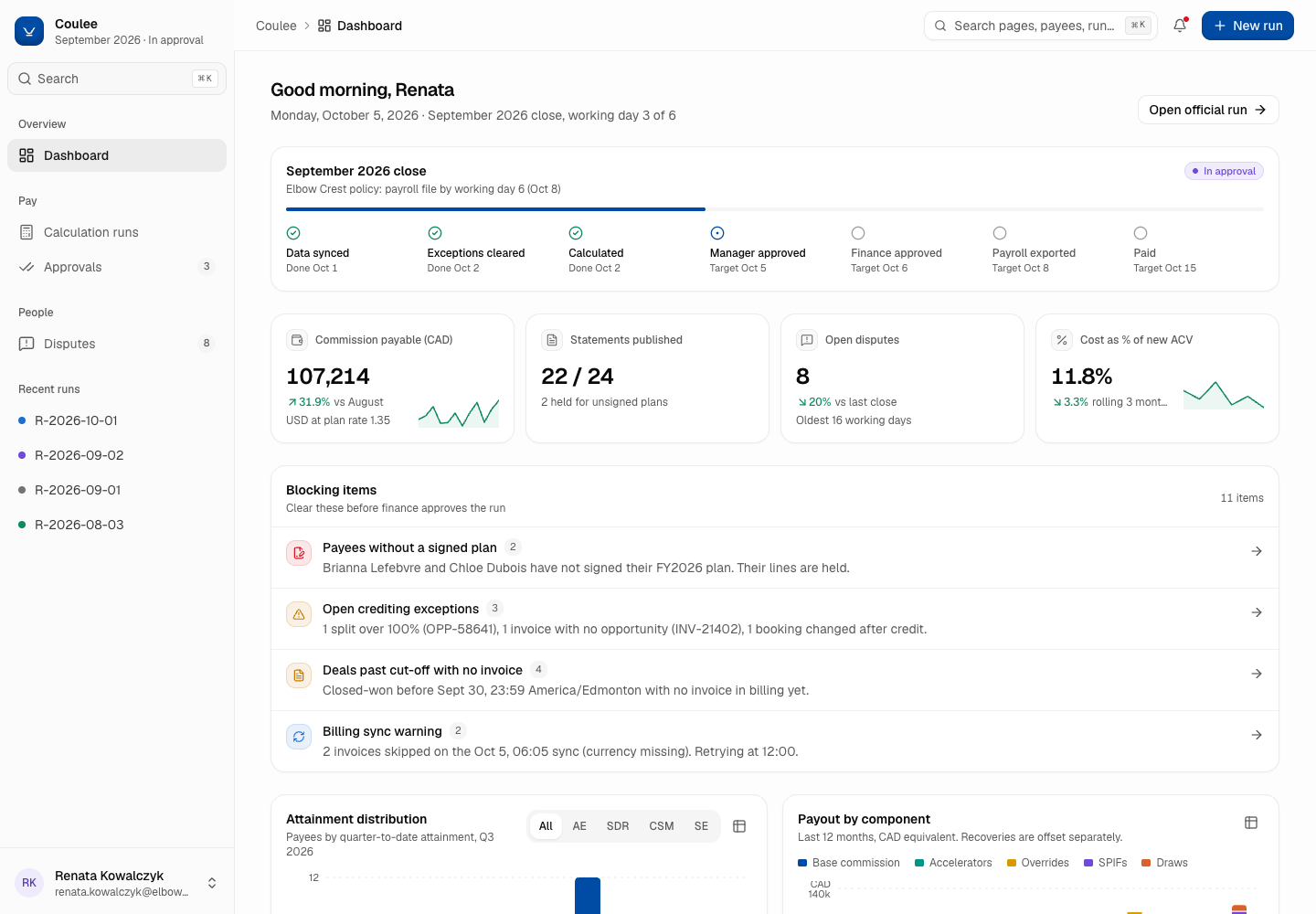Click Open official run button
This screenshot has height=914, width=1316.
pyautogui.click(x=1208, y=110)
